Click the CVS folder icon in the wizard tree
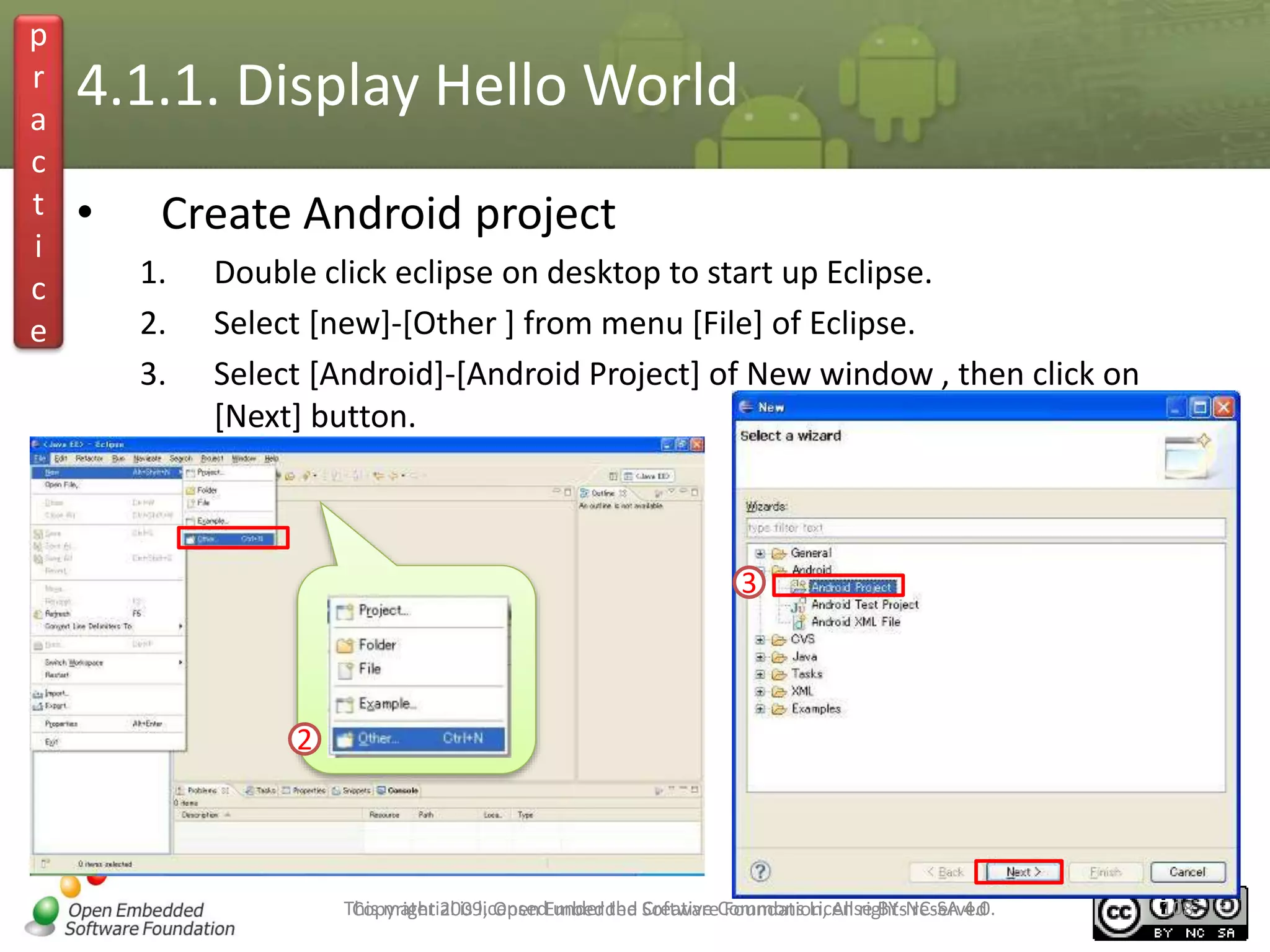 779,640
